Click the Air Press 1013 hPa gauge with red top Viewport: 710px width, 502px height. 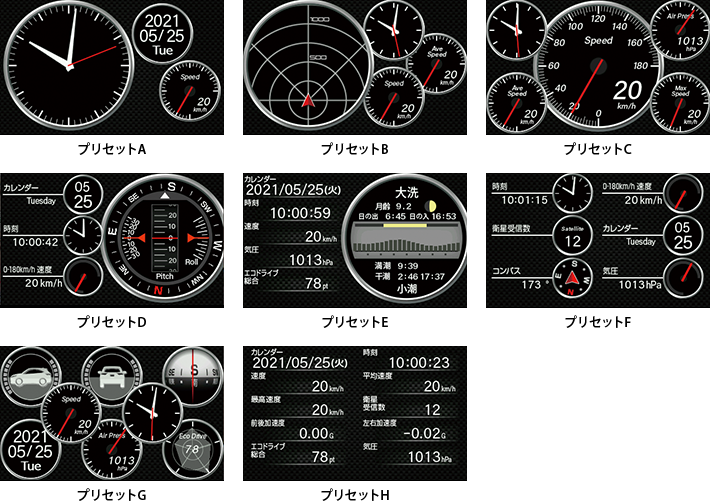tap(678, 35)
